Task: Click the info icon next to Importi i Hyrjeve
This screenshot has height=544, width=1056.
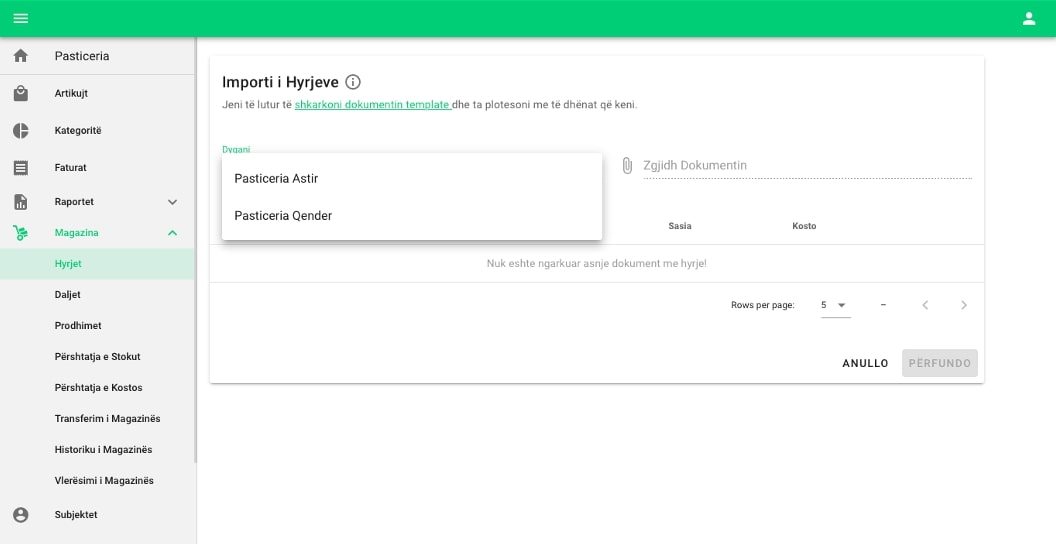Action: [353, 82]
